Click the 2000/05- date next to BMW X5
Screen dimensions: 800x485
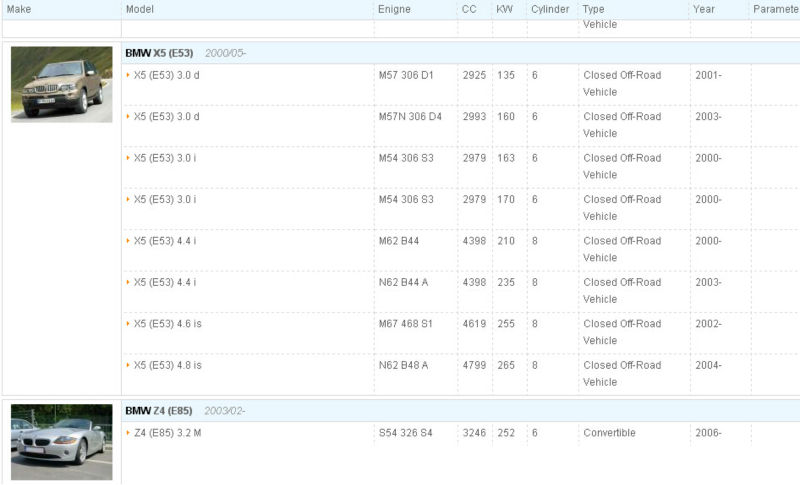point(226,53)
